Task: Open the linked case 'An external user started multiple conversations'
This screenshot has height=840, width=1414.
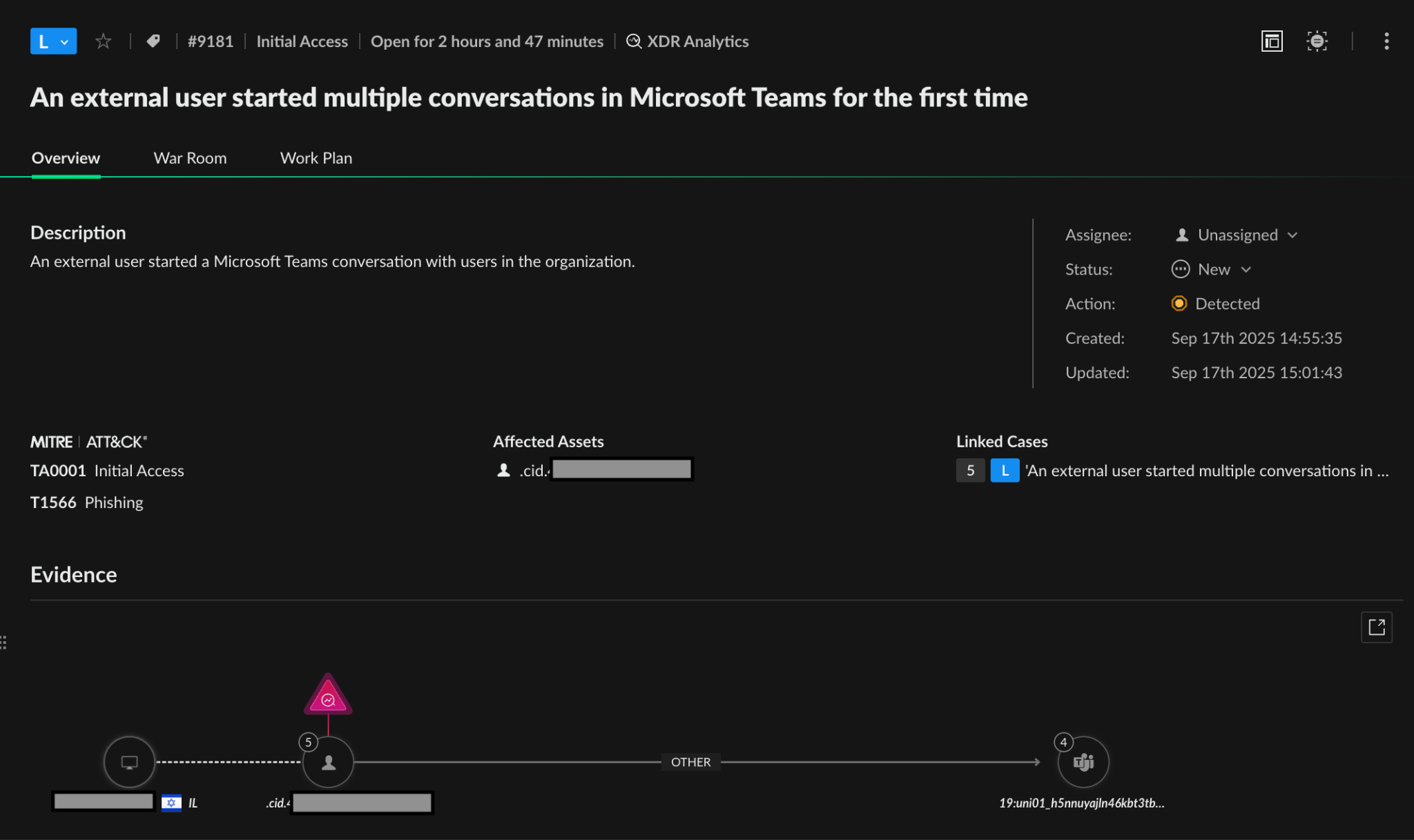Action: pos(1207,470)
